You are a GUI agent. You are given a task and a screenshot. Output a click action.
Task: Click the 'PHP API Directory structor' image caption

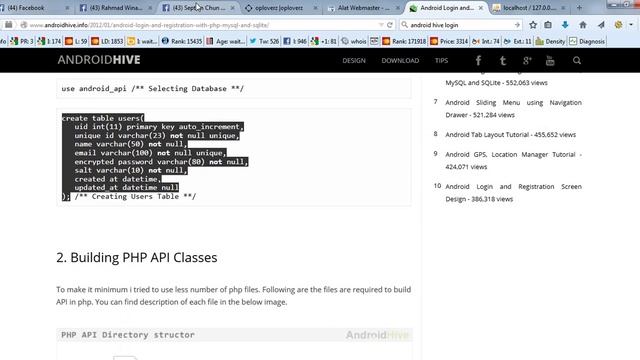pyautogui.click(x=128, y=335)
